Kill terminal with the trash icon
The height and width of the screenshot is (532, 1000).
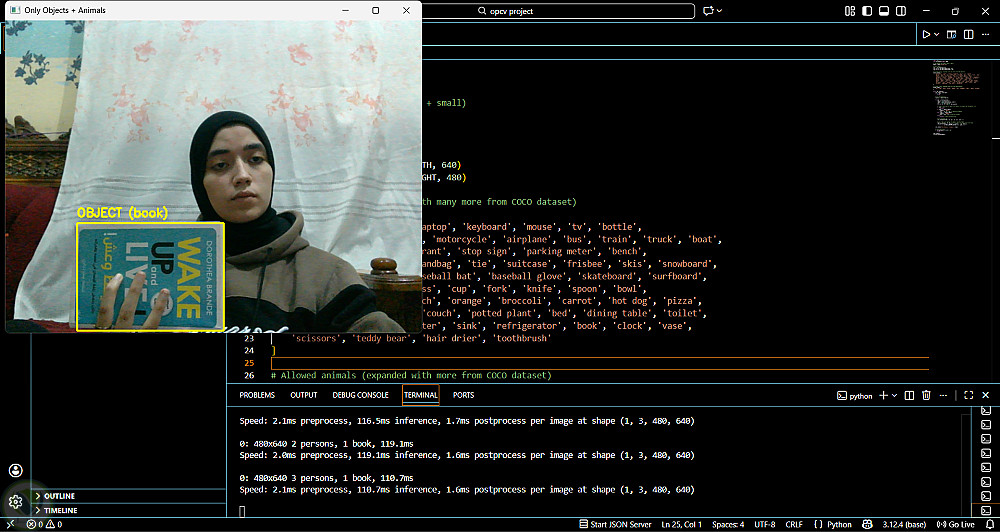[x=927, y=395]
